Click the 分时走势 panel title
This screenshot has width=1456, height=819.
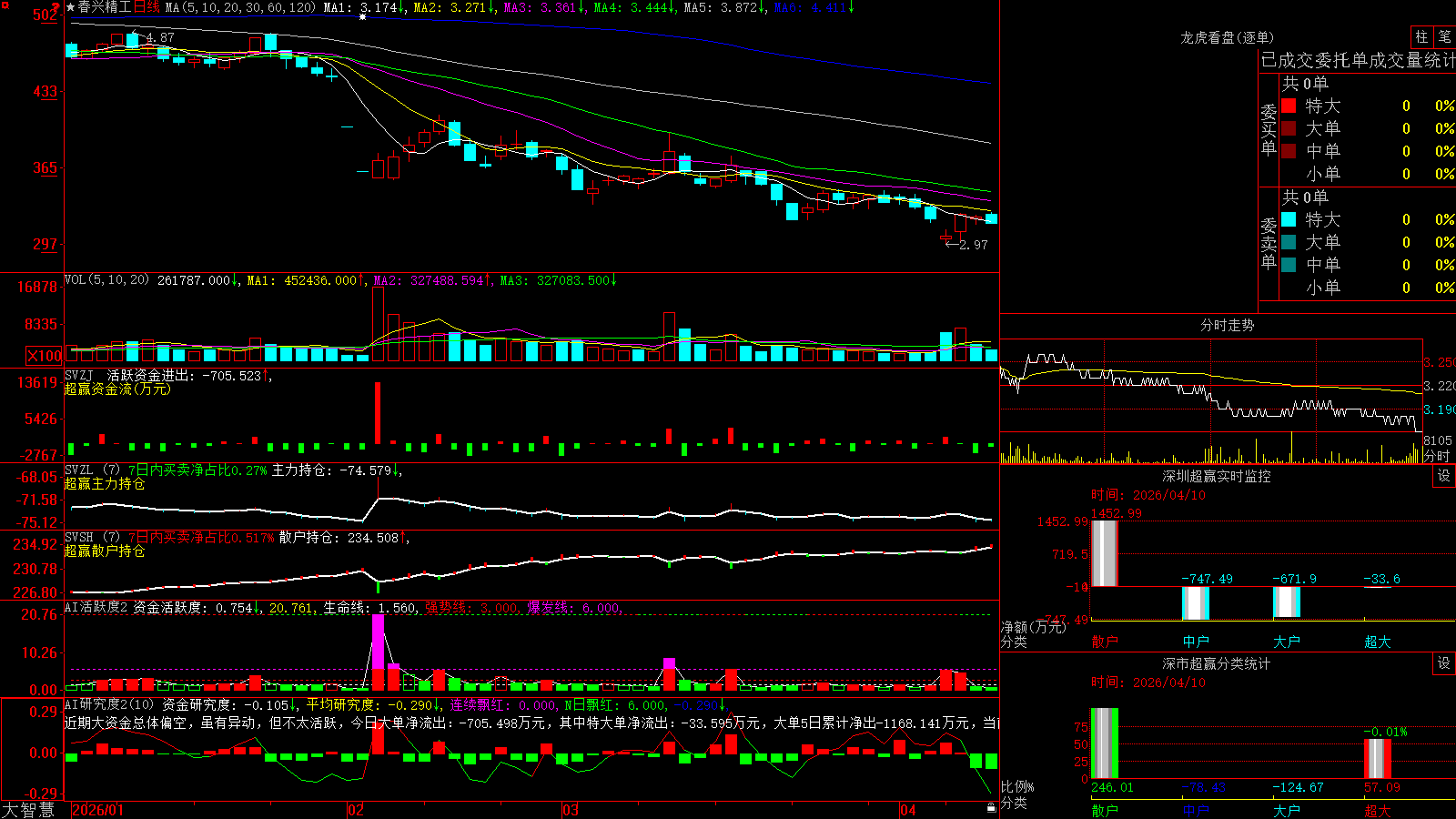[x=1227, y=325]
